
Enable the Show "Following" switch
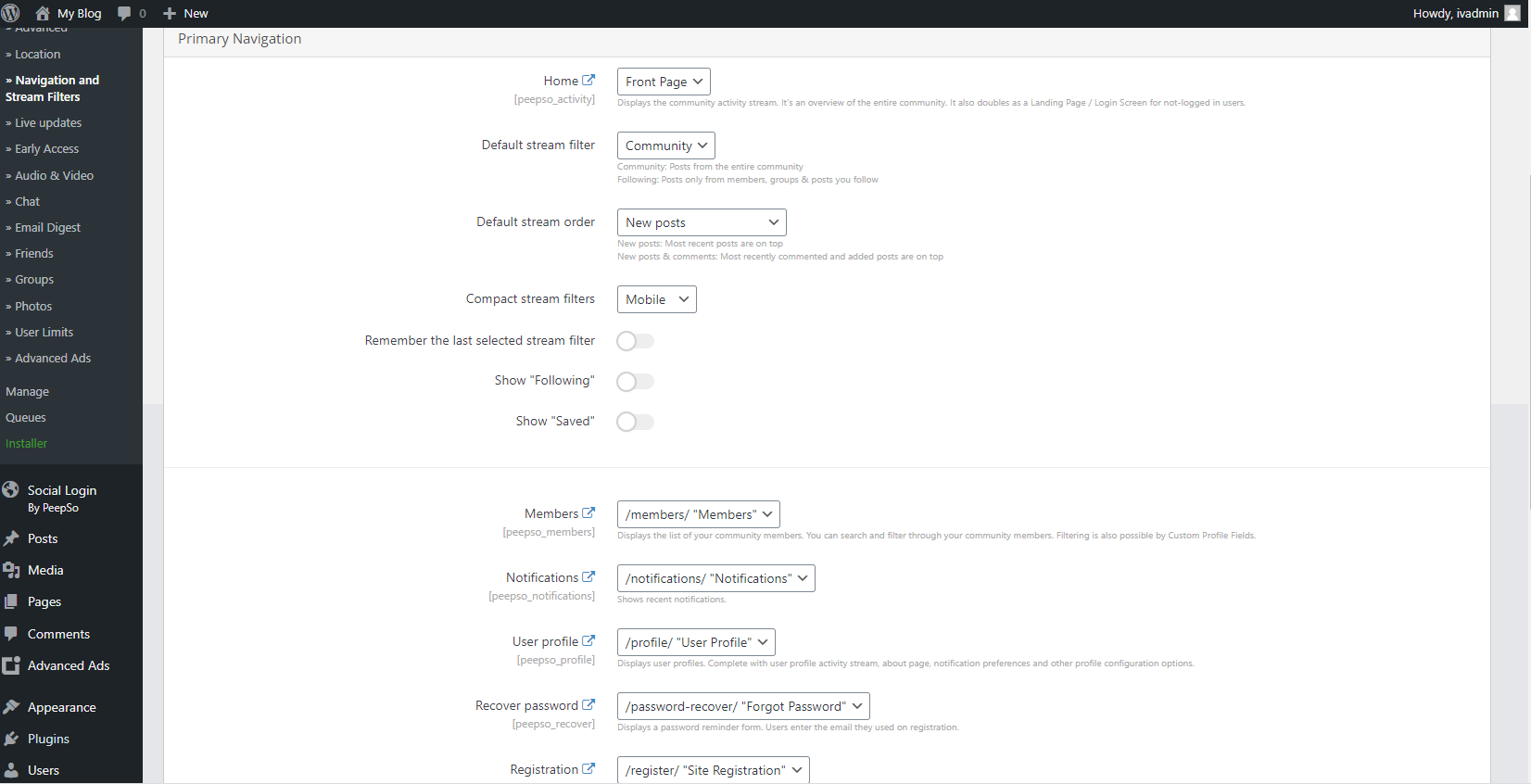(636, 381)
